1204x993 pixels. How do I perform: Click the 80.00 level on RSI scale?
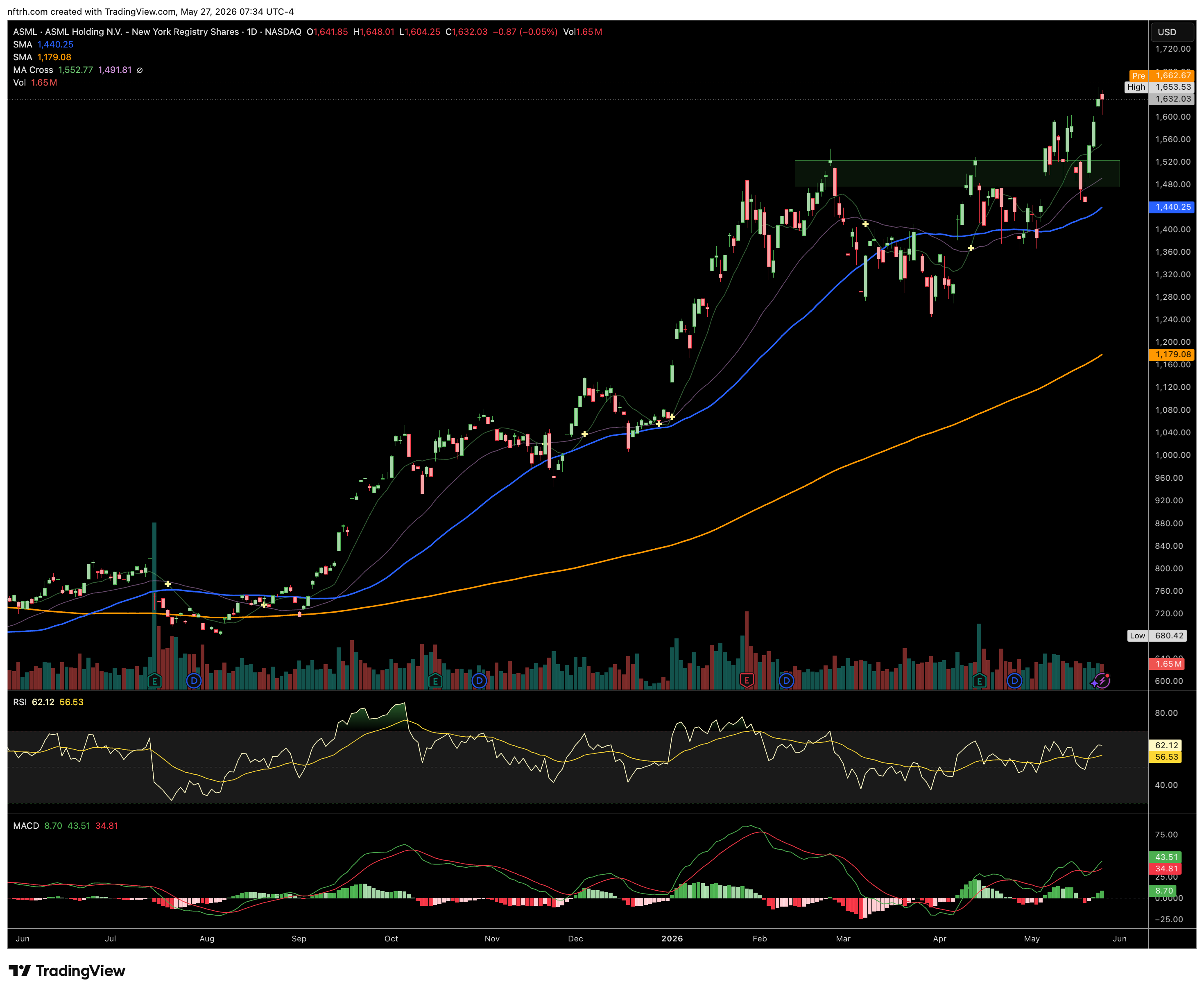1166,713
